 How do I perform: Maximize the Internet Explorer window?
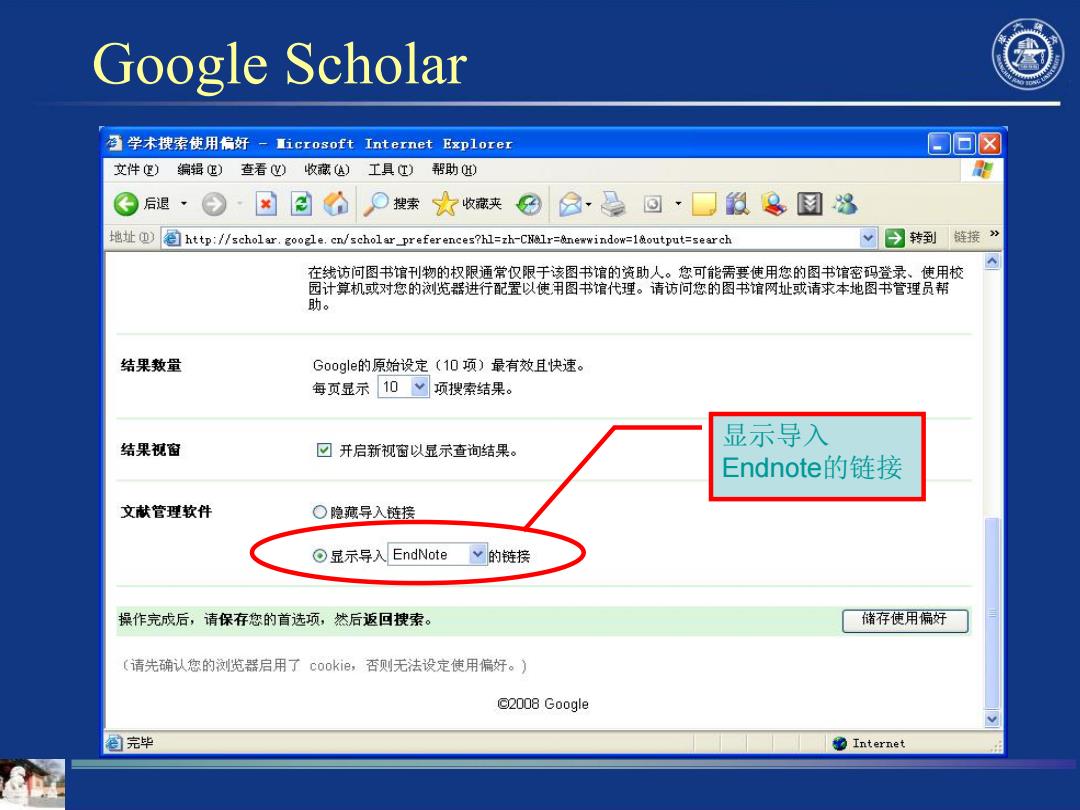(965, 144)
